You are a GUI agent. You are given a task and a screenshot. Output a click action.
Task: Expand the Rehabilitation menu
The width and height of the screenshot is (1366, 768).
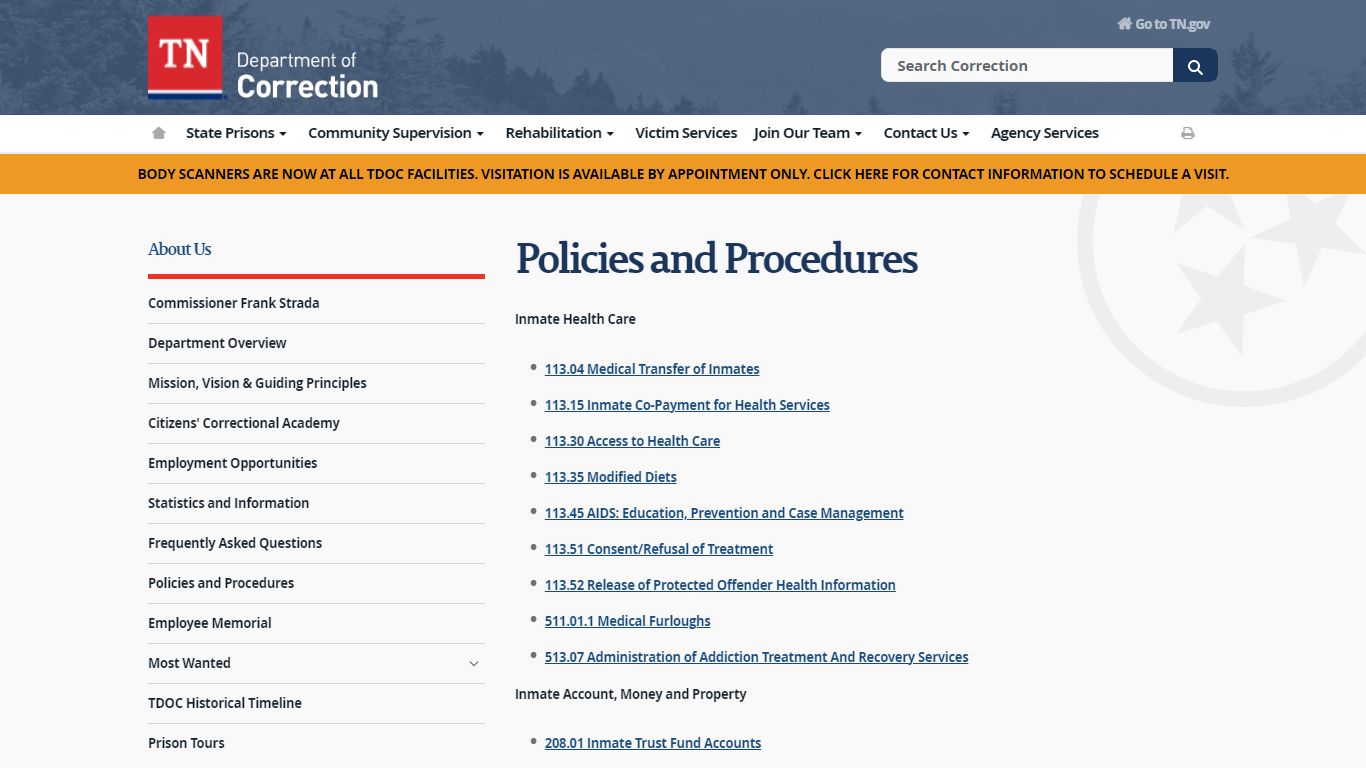click(559, 133)
